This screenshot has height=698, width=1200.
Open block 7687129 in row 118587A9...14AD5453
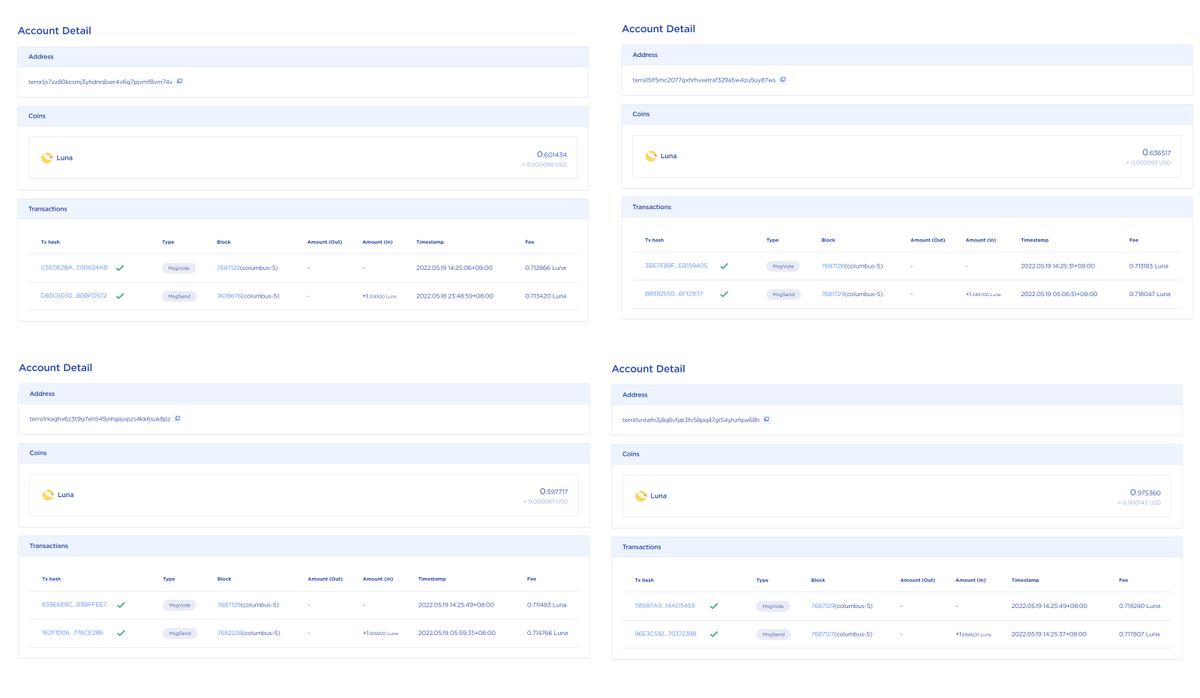pos(822,606)
